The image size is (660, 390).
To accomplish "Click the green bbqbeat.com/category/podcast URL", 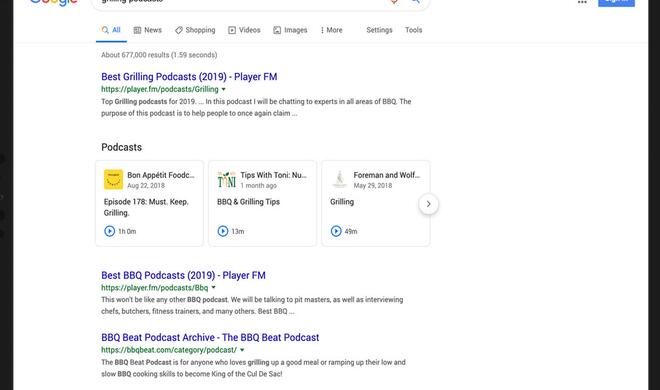I will 169,350.
